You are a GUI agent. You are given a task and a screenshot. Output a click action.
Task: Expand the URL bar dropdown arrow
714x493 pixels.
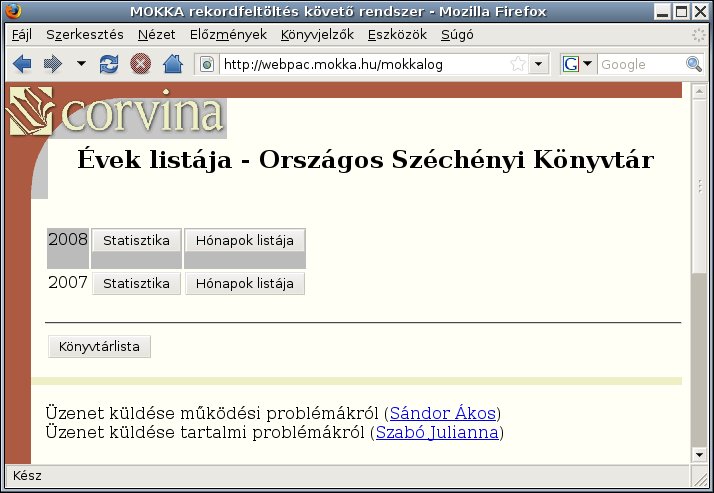(539, 65)
